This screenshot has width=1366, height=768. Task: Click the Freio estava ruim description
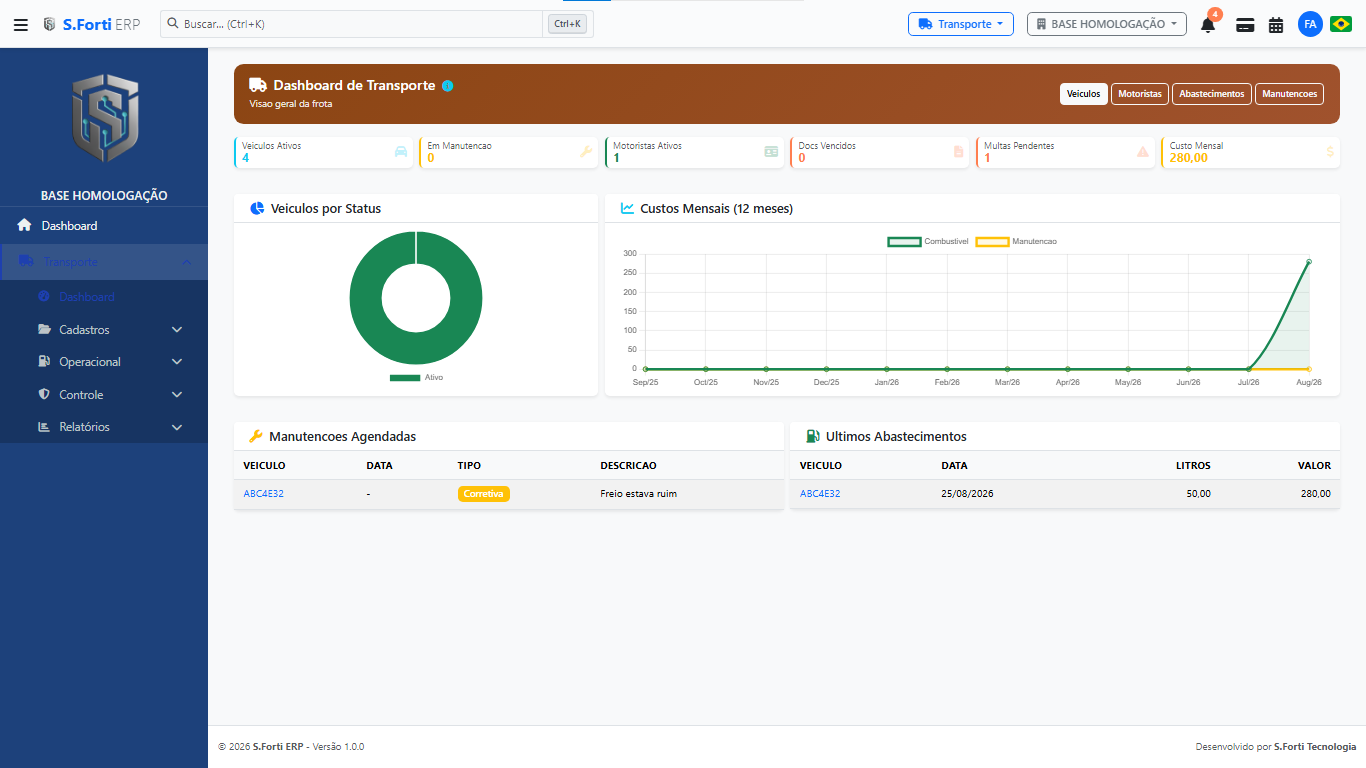coord(638,494)
